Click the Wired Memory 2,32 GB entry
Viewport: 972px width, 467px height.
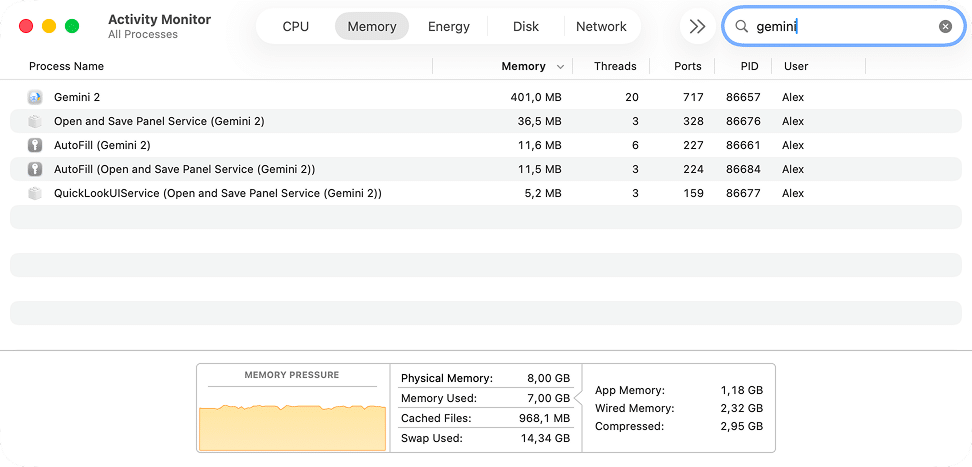click(679, 408)
